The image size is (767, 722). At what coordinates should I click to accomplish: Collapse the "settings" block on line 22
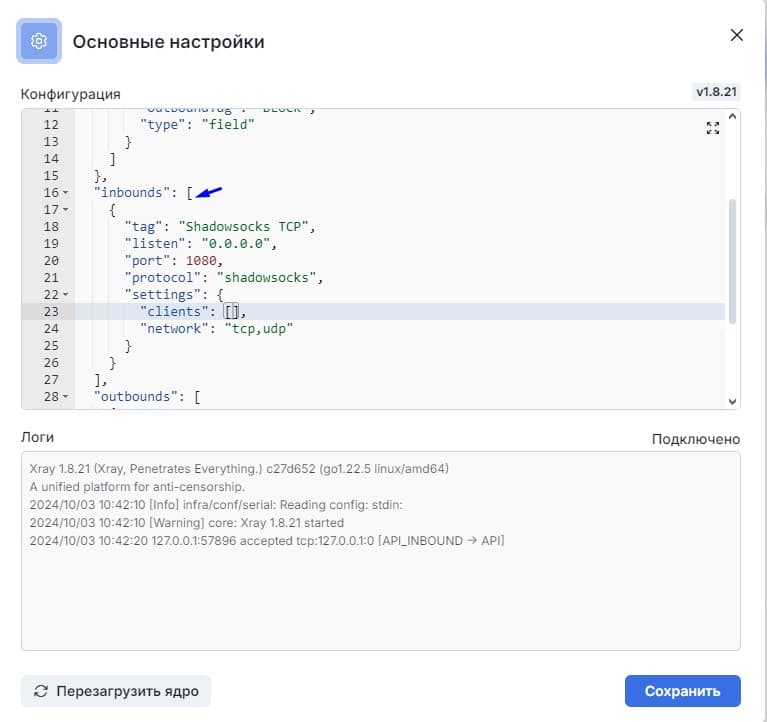click(66, 295)
